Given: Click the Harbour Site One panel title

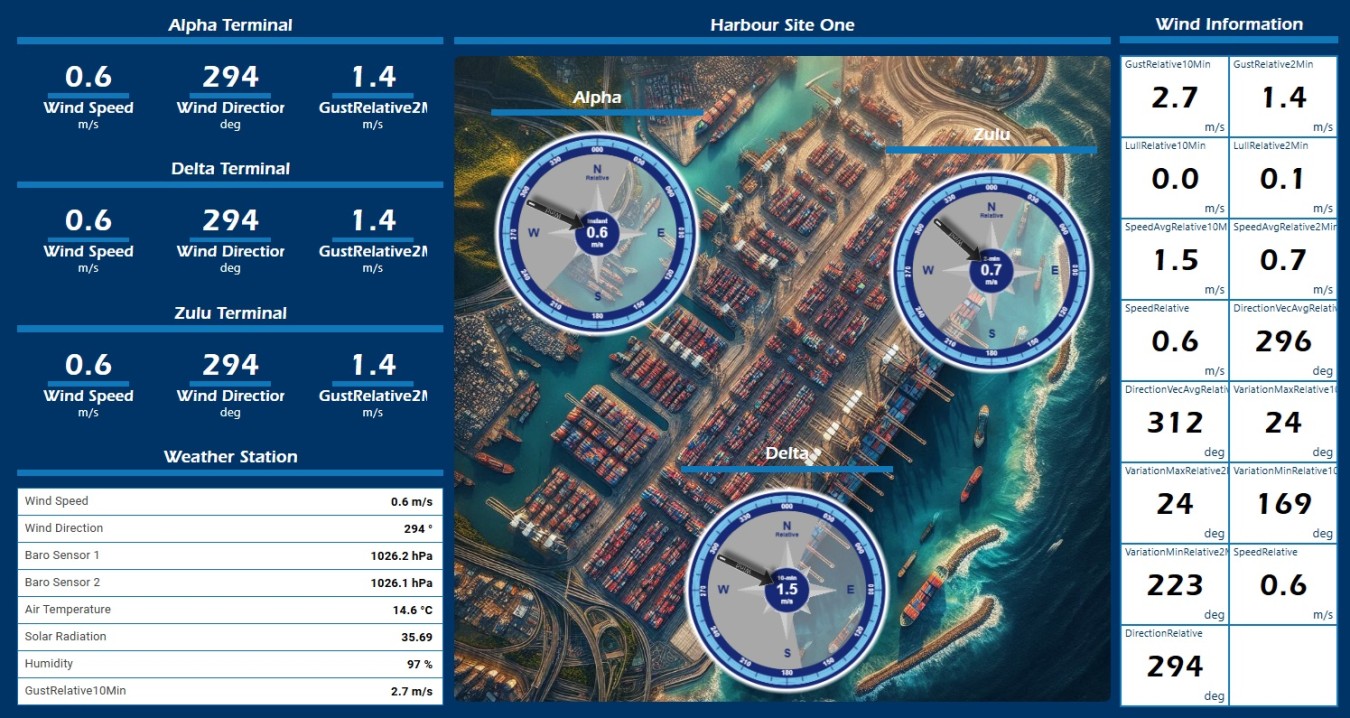Looking at the screenshot, I should click(782, 25).
